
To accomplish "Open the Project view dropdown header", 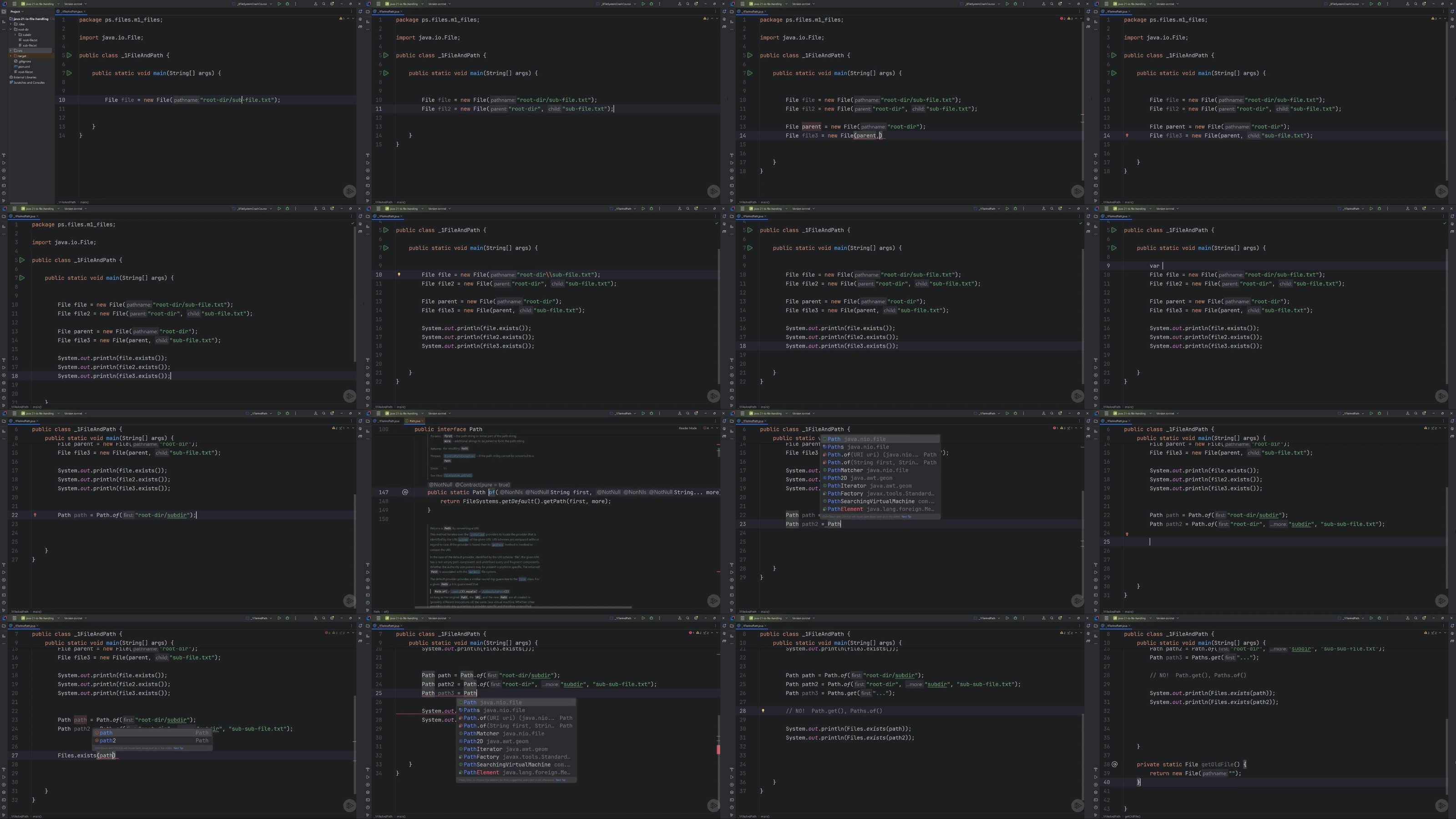I will (x=16, y=11).
